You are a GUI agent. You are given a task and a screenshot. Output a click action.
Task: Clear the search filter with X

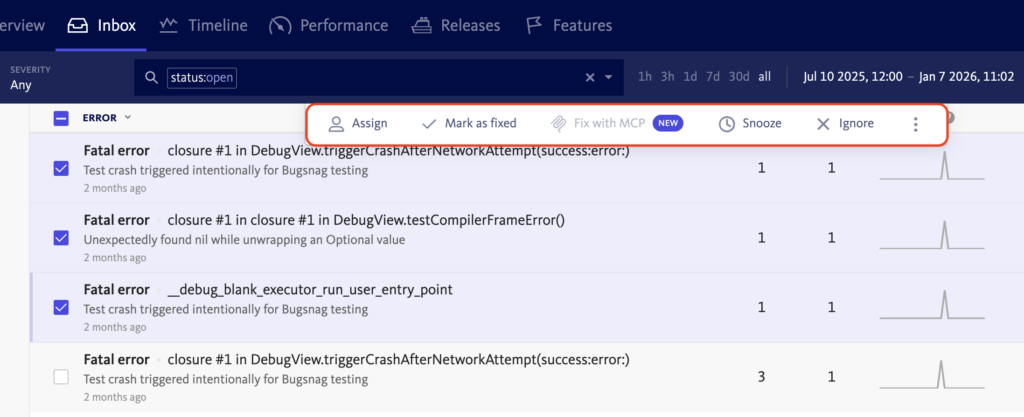[x=590, y=78]
